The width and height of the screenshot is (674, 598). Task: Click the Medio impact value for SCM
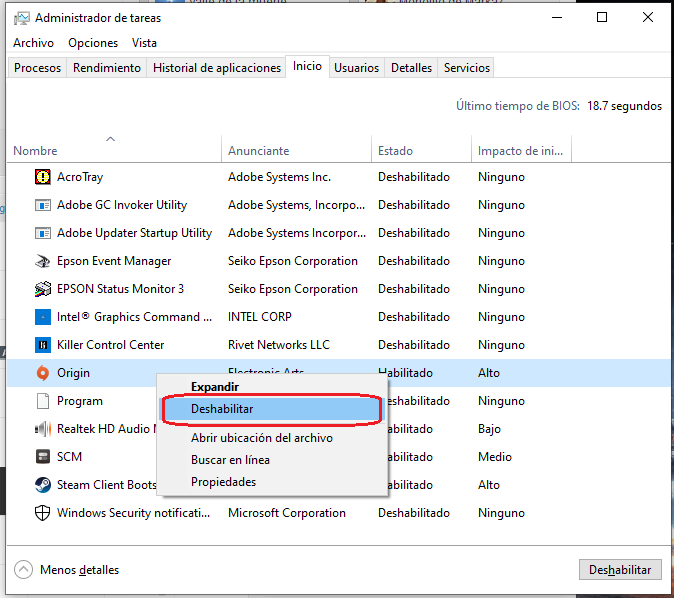(495, 457)
